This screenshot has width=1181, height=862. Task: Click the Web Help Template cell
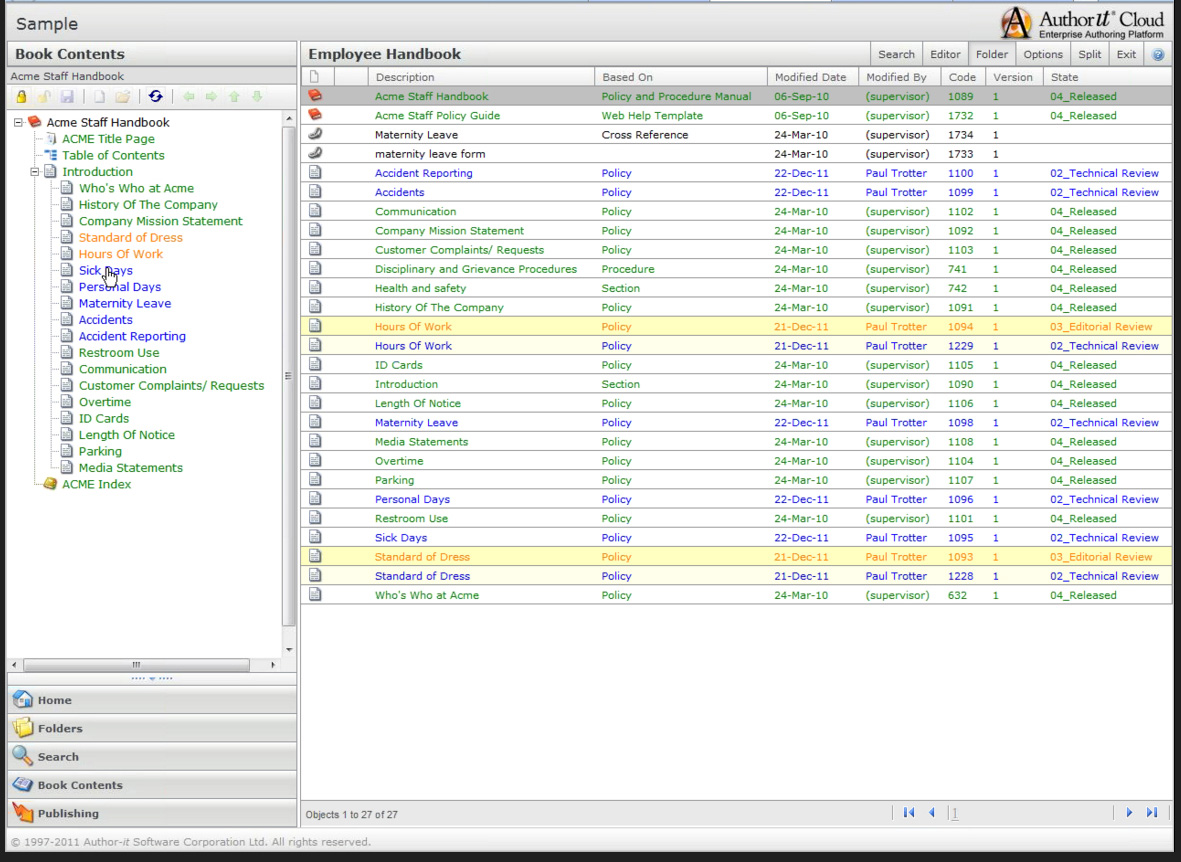[x=652, y=115]
